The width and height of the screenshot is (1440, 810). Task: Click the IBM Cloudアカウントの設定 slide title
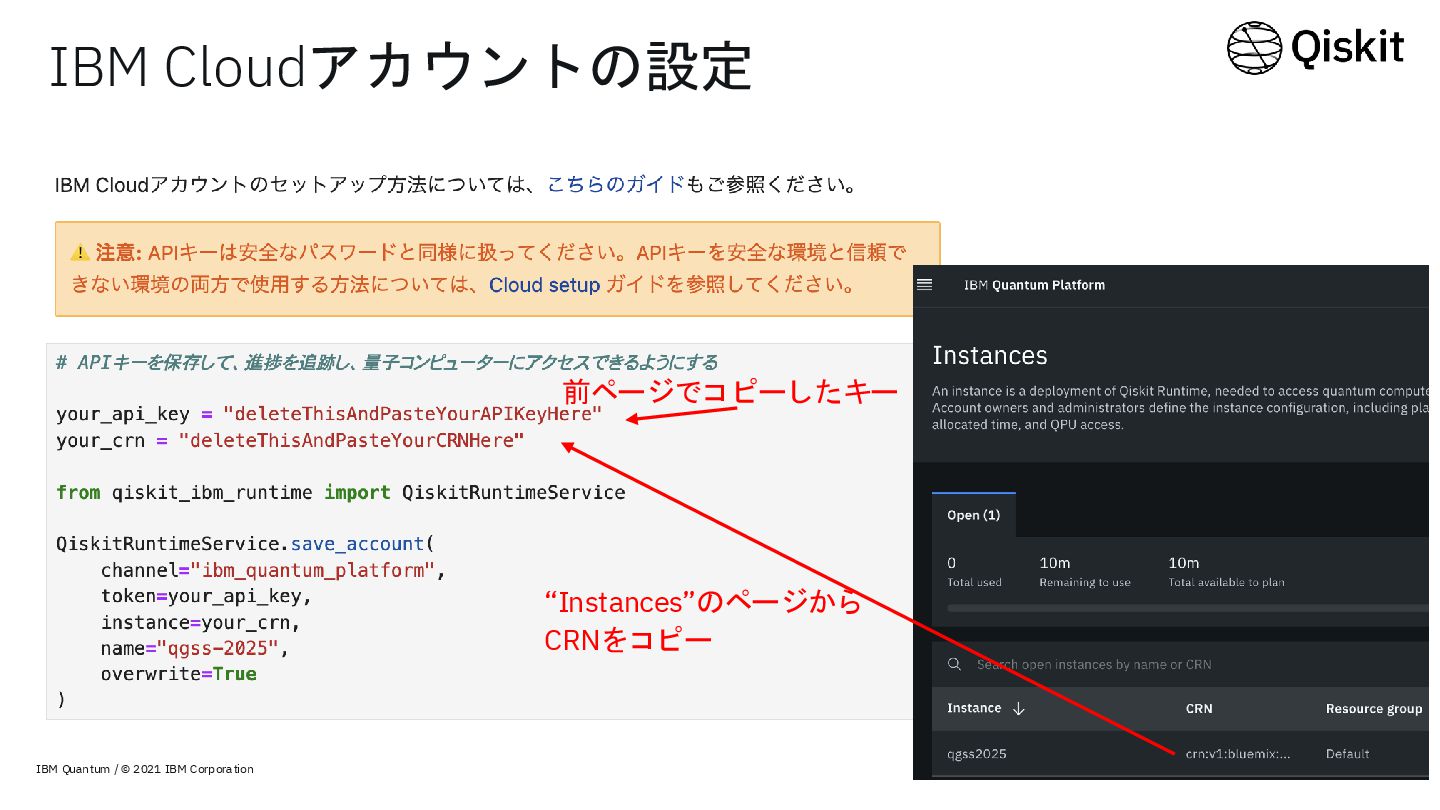[x=400, y=66]
